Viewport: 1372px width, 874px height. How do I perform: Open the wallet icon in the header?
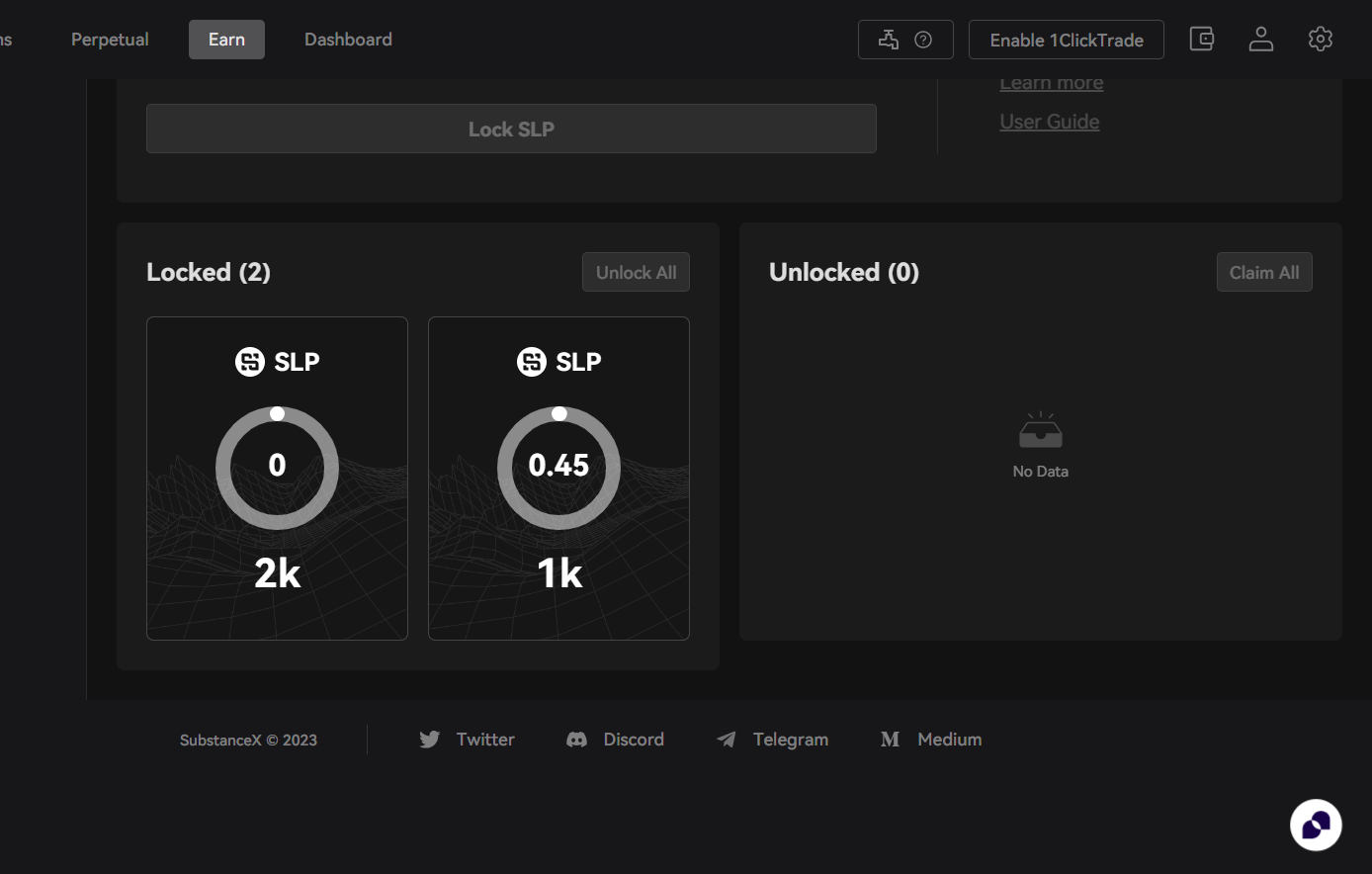pyautogui.click(x=1202, y=40)
